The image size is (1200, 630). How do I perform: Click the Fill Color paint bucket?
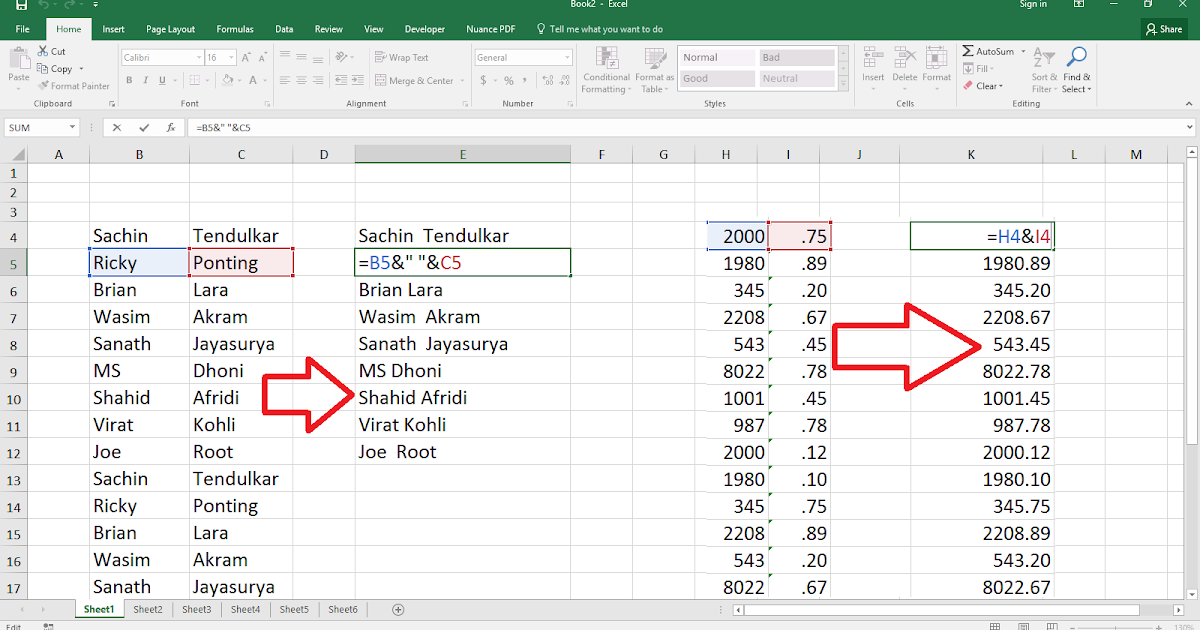[227, 80]
